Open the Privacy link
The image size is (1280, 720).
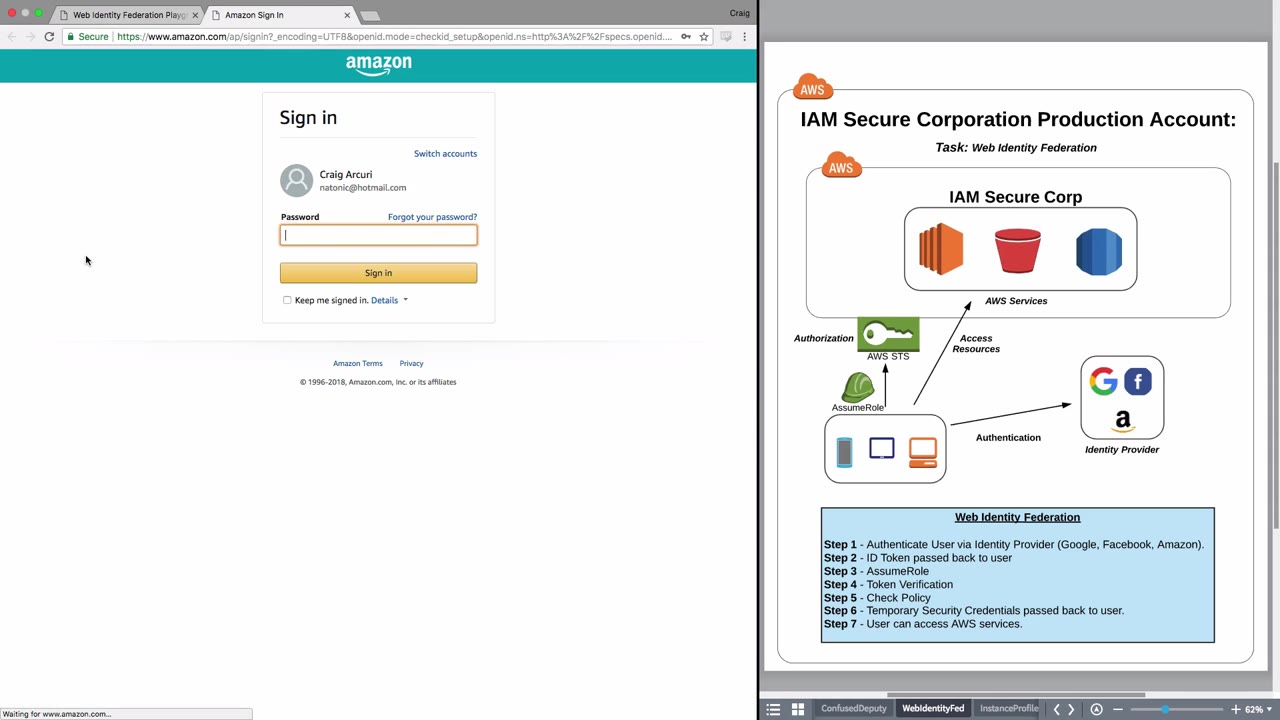click(x=411, y=364)
